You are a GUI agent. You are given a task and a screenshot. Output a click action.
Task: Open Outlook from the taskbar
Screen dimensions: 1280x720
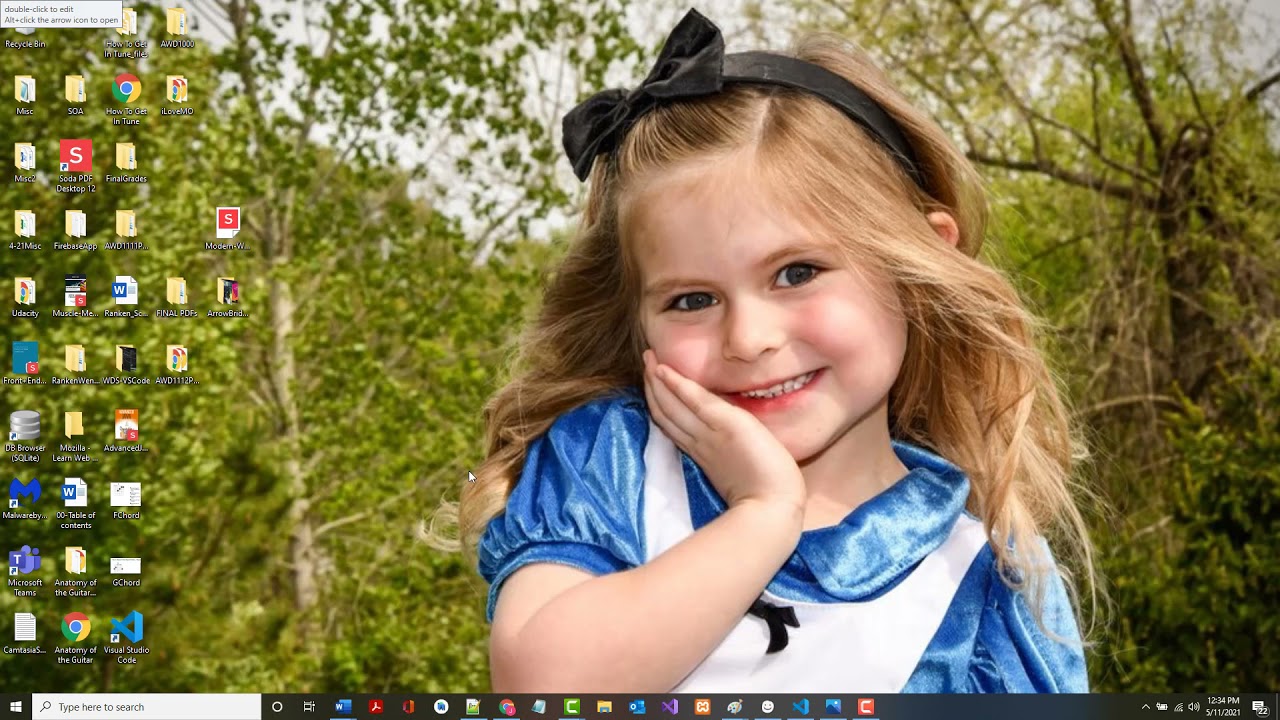tap(637, 707)
